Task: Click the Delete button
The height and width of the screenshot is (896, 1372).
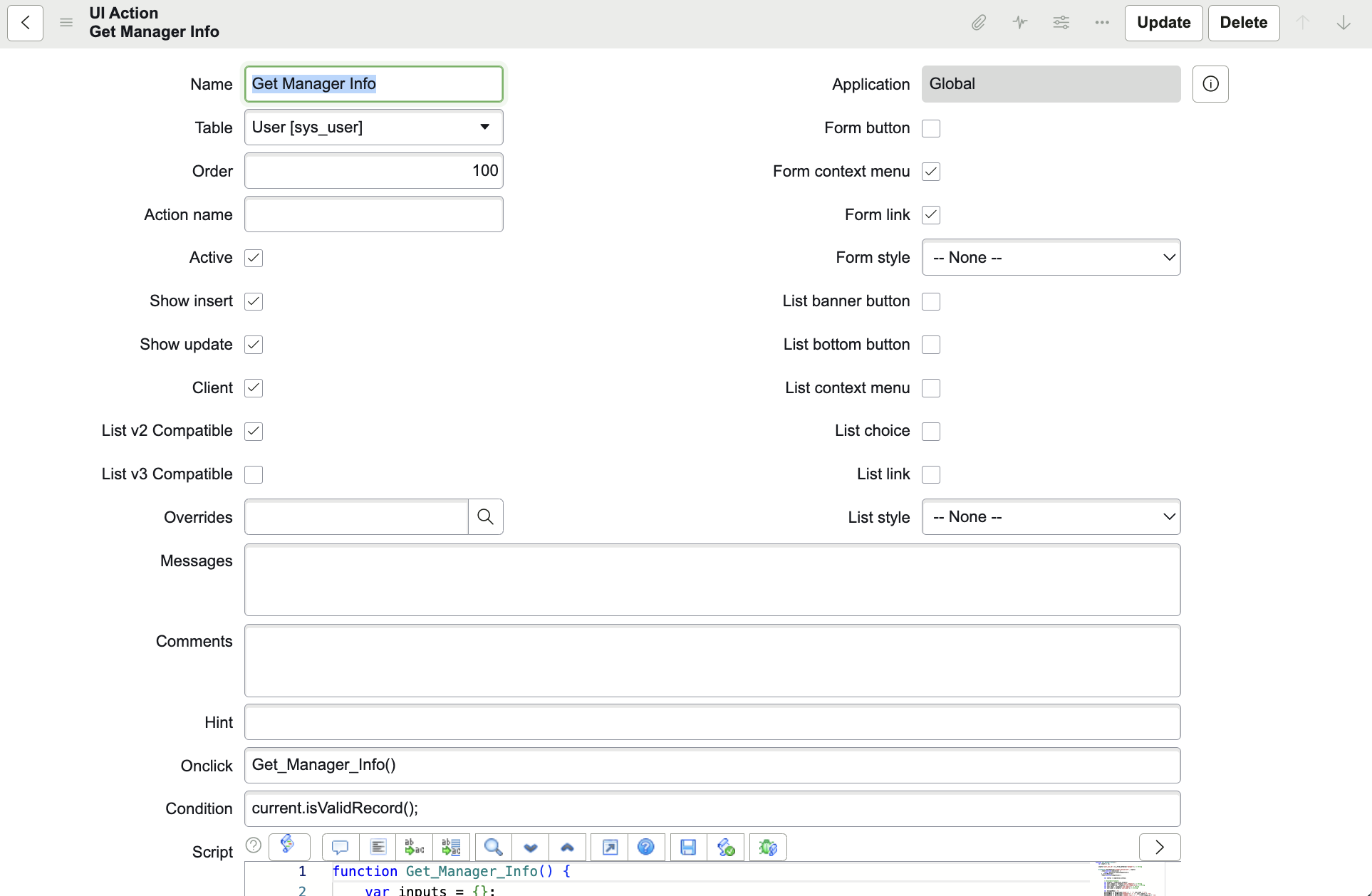Action: tap(1243, 22)
